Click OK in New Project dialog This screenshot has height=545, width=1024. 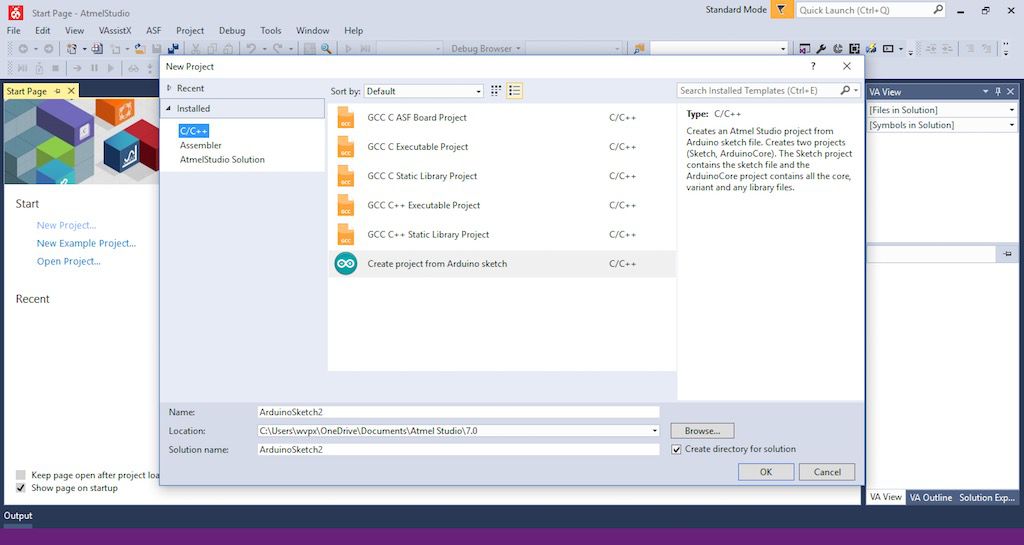coord(766,472)
